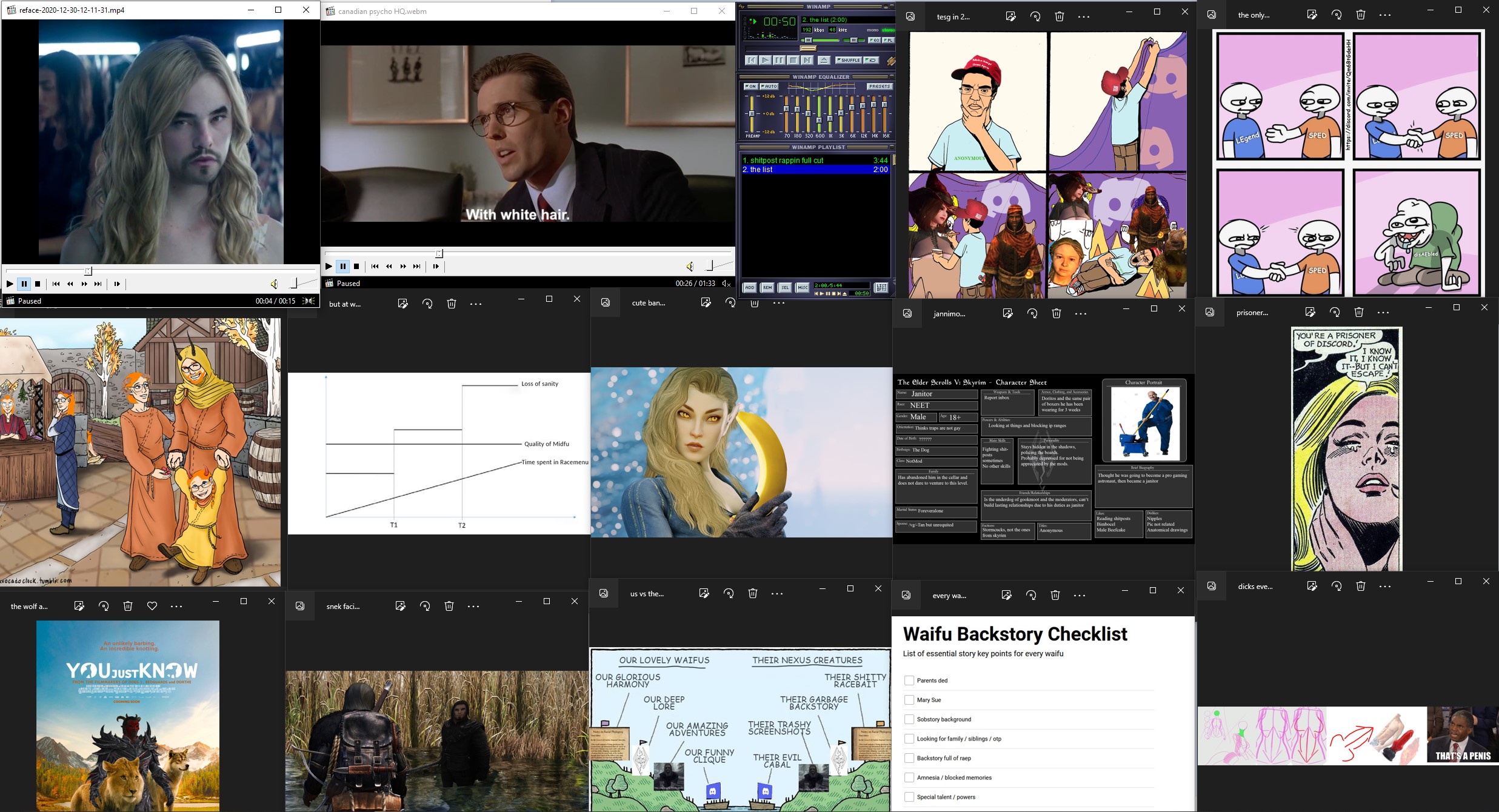Delete the image in but at w window
1499x812 pixels.
[x=452, y=304]
